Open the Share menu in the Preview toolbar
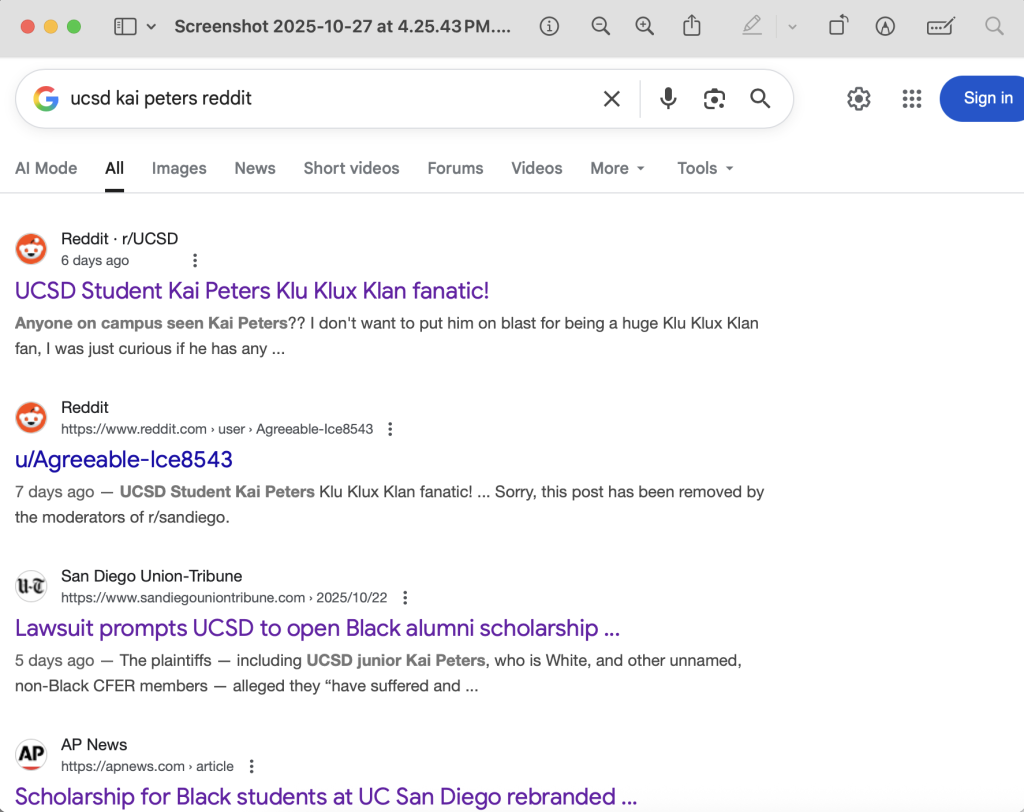This screenshot has width=1024, height=812. coord(691,27)
